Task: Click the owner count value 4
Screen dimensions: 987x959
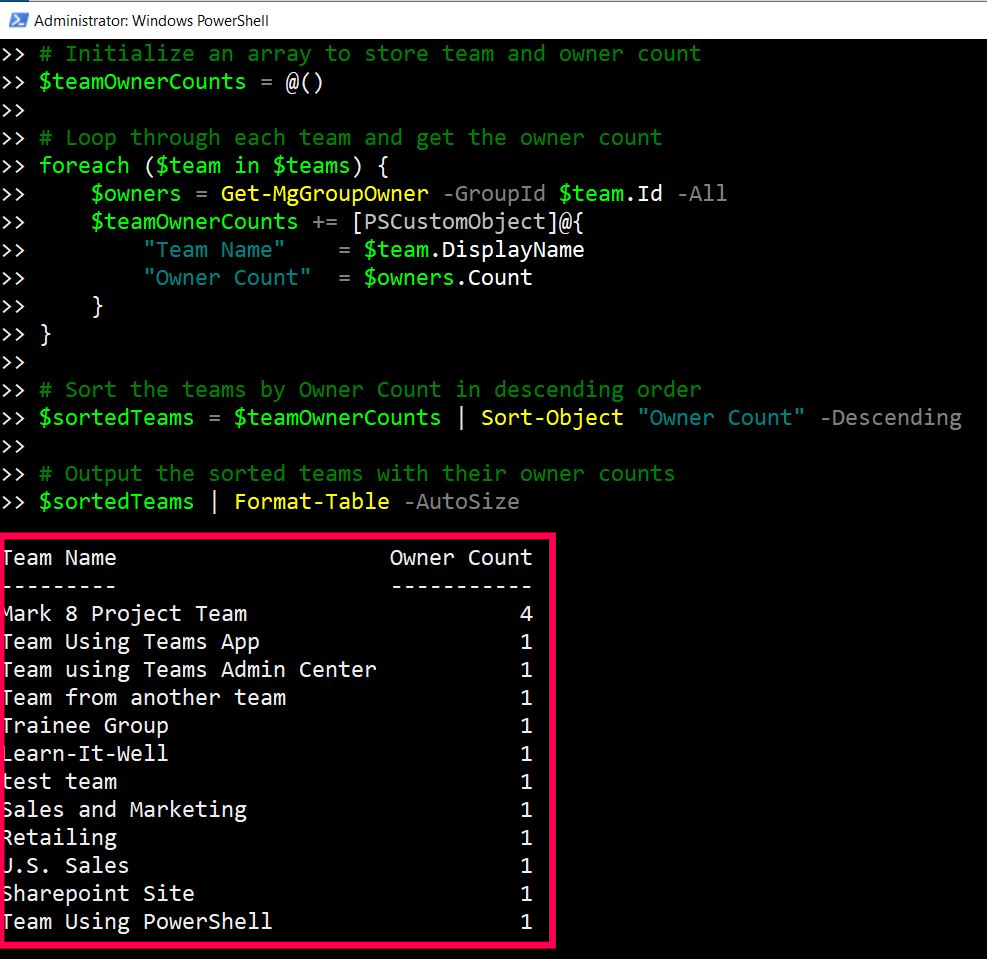Action: (x=526, y=614)
